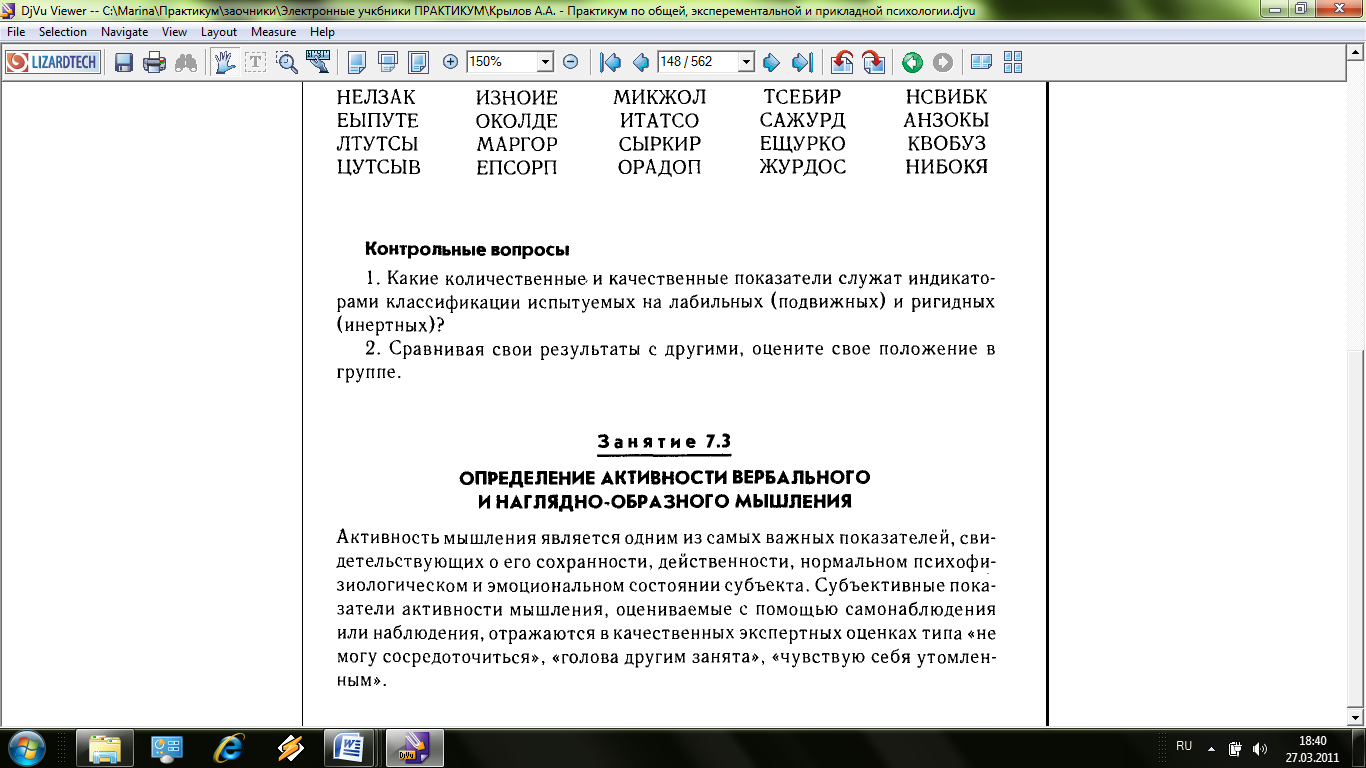Viewport: 1366px width, 768px height.
Task: Open the File menu
Action: [x=16, y=32]
